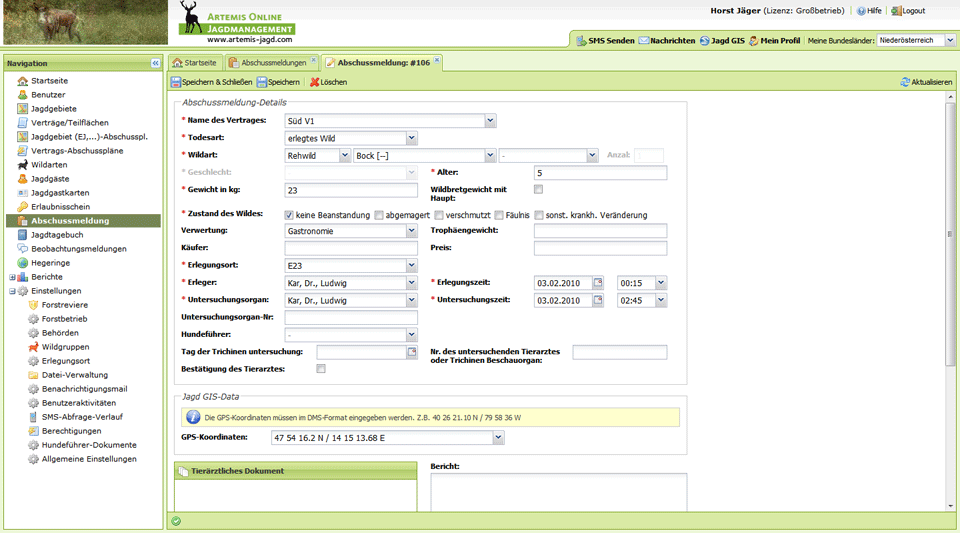Select the Jagdgebiete map icon
The width and height of the screenshot is (960, 533).
23,109
